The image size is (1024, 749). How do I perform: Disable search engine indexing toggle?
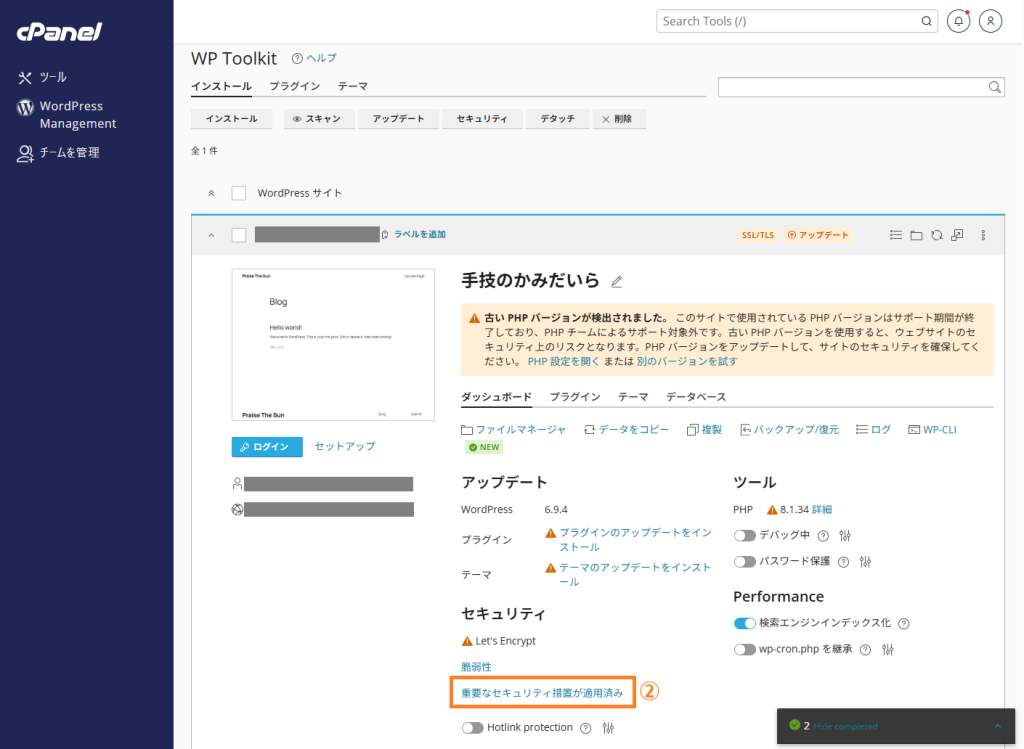point(744,623)
